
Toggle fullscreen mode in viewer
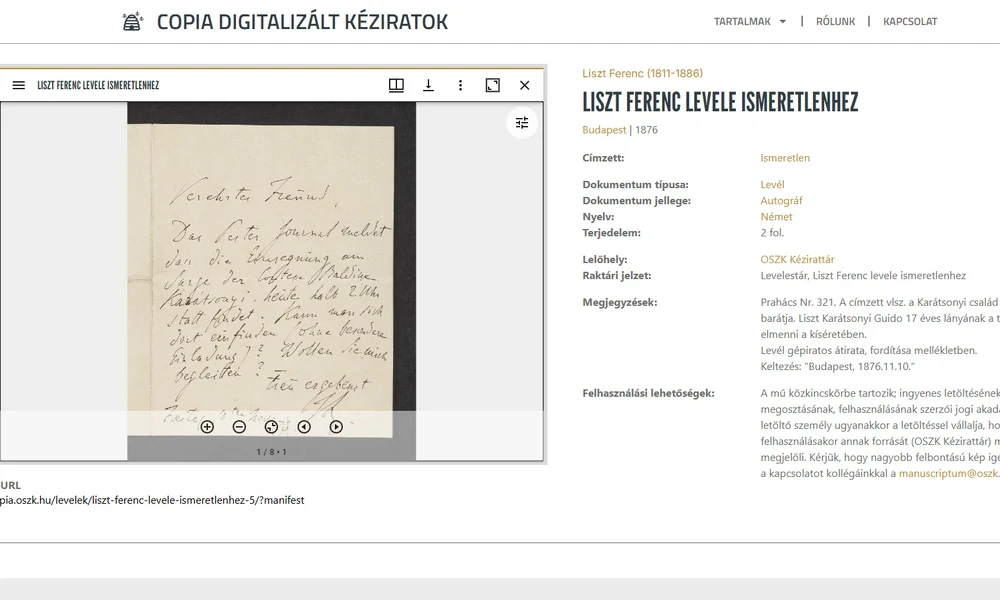pyautogui.click(x=492, y=85)
